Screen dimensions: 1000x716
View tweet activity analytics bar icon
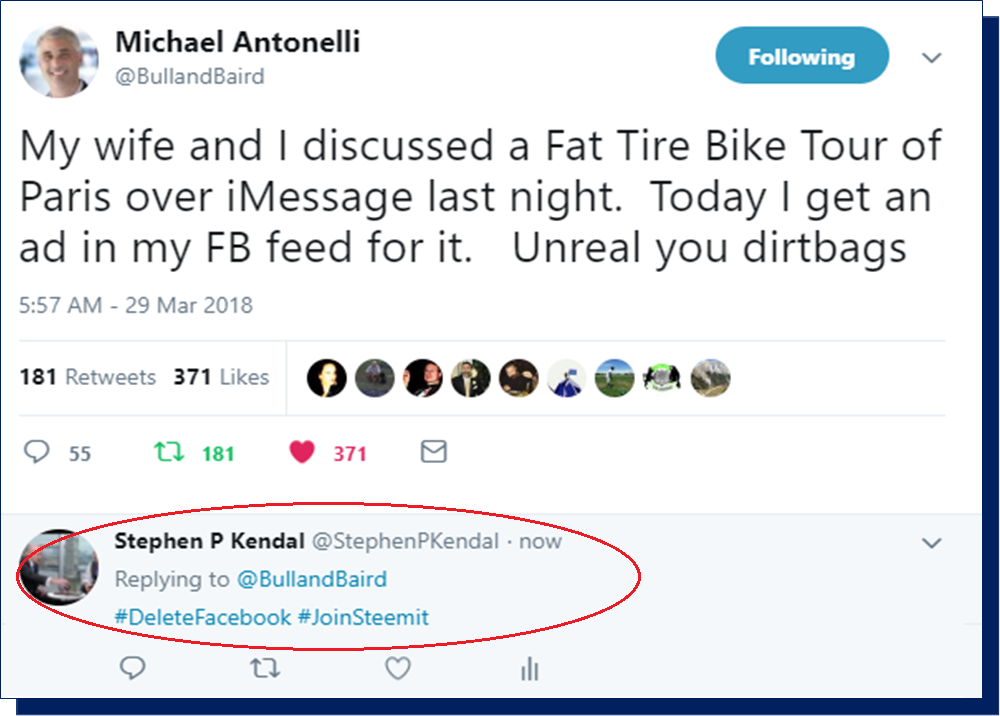coord(531,669)
